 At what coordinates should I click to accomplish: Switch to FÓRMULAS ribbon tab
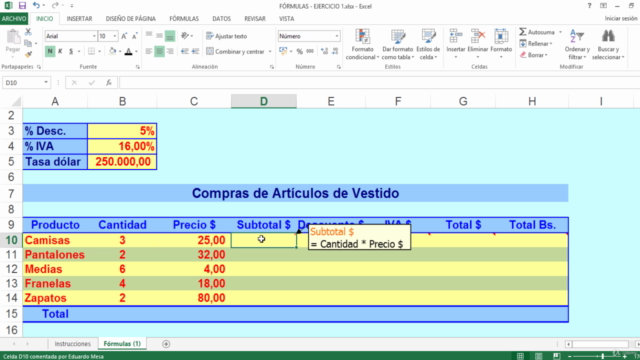click(184, 19)
